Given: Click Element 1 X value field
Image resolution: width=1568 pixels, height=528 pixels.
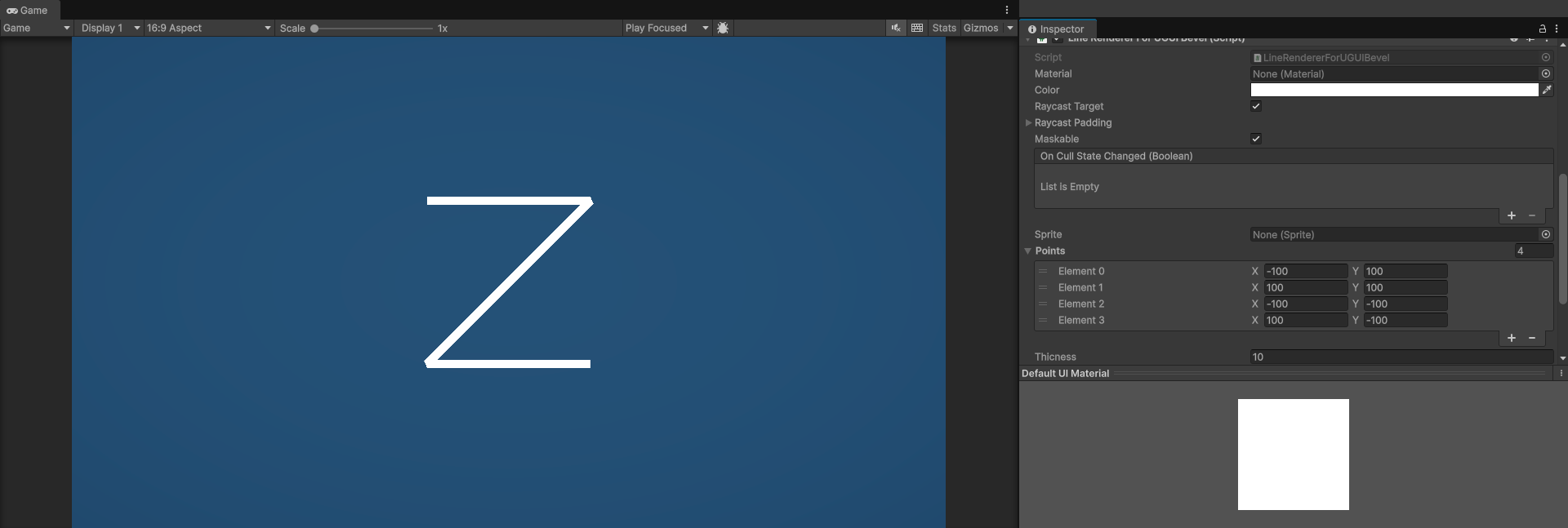Looking at the screenshot, I should [x=1306, y=287].
